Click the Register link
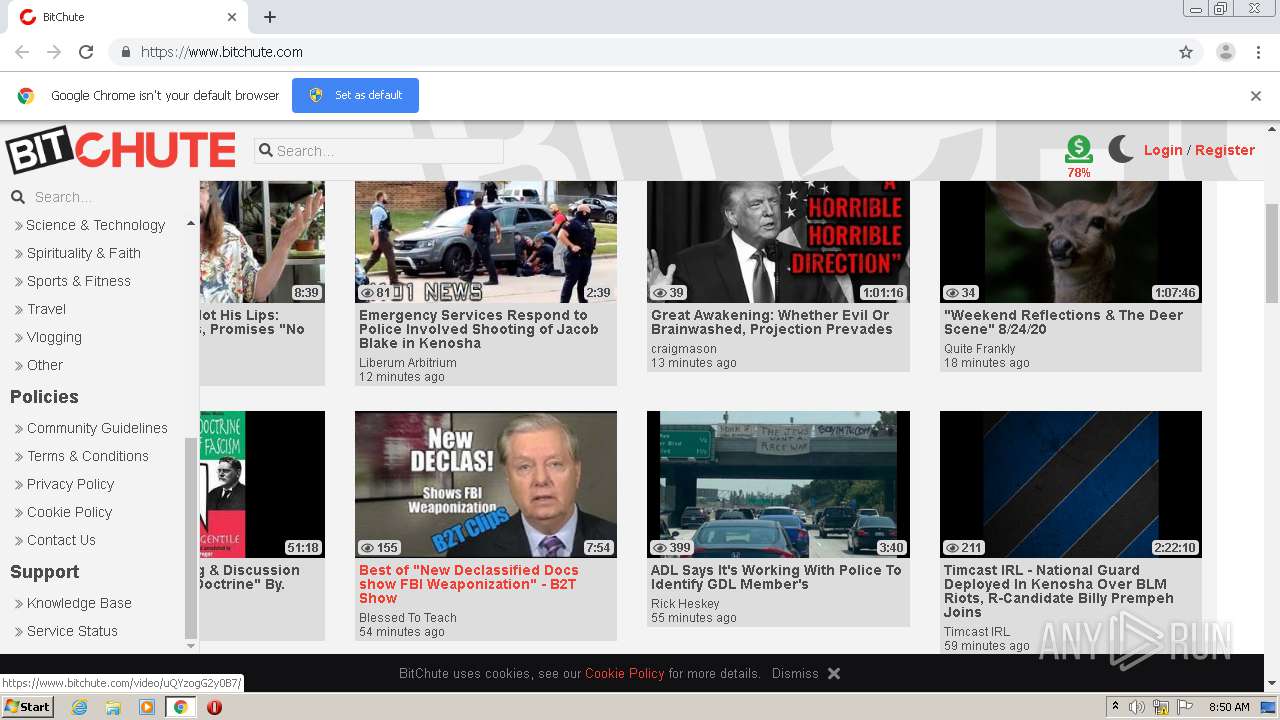The image size is (1280, 720). click(x=1224, y=150)
